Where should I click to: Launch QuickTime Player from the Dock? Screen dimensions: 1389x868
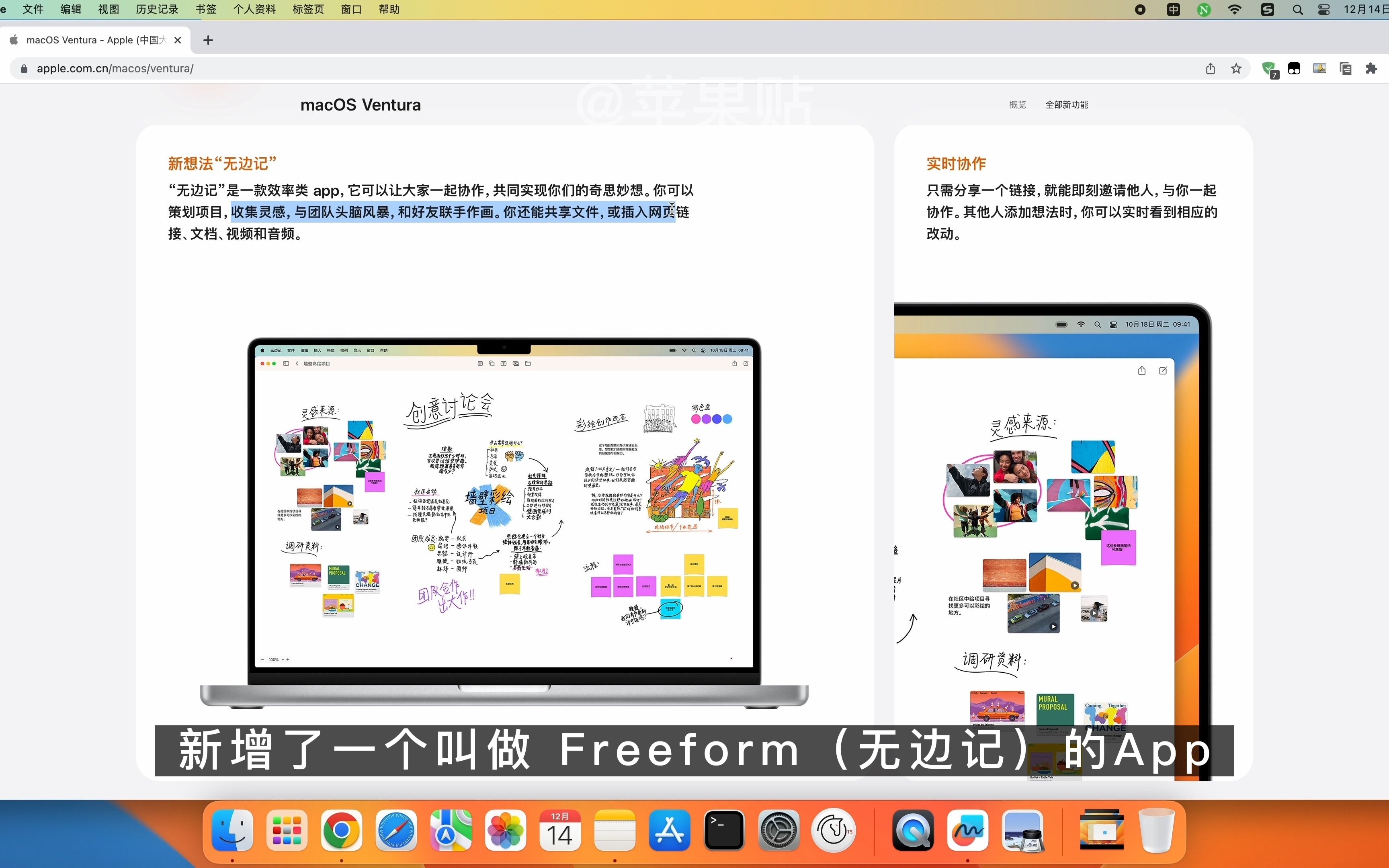tap(913, 830)
